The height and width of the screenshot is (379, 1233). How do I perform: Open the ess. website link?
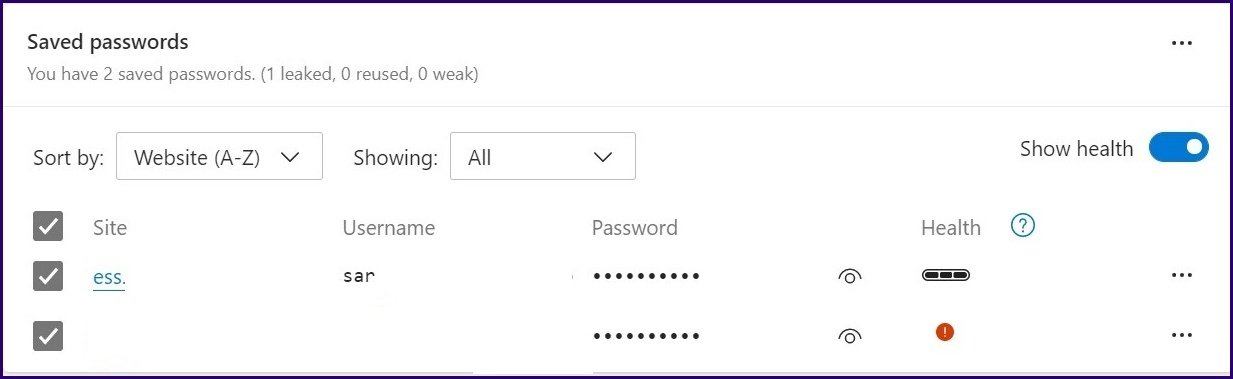tap(109, 278)
